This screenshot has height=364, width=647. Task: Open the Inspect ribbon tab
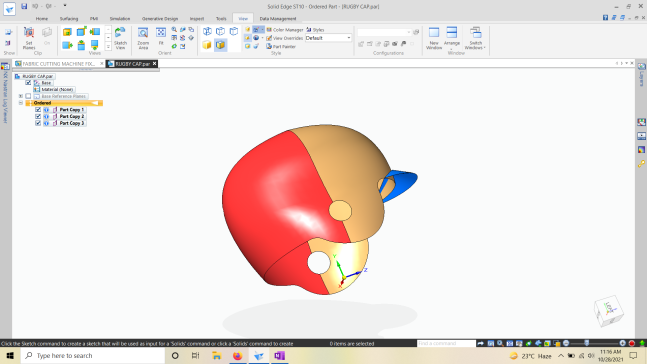click(x=197, y=19)
